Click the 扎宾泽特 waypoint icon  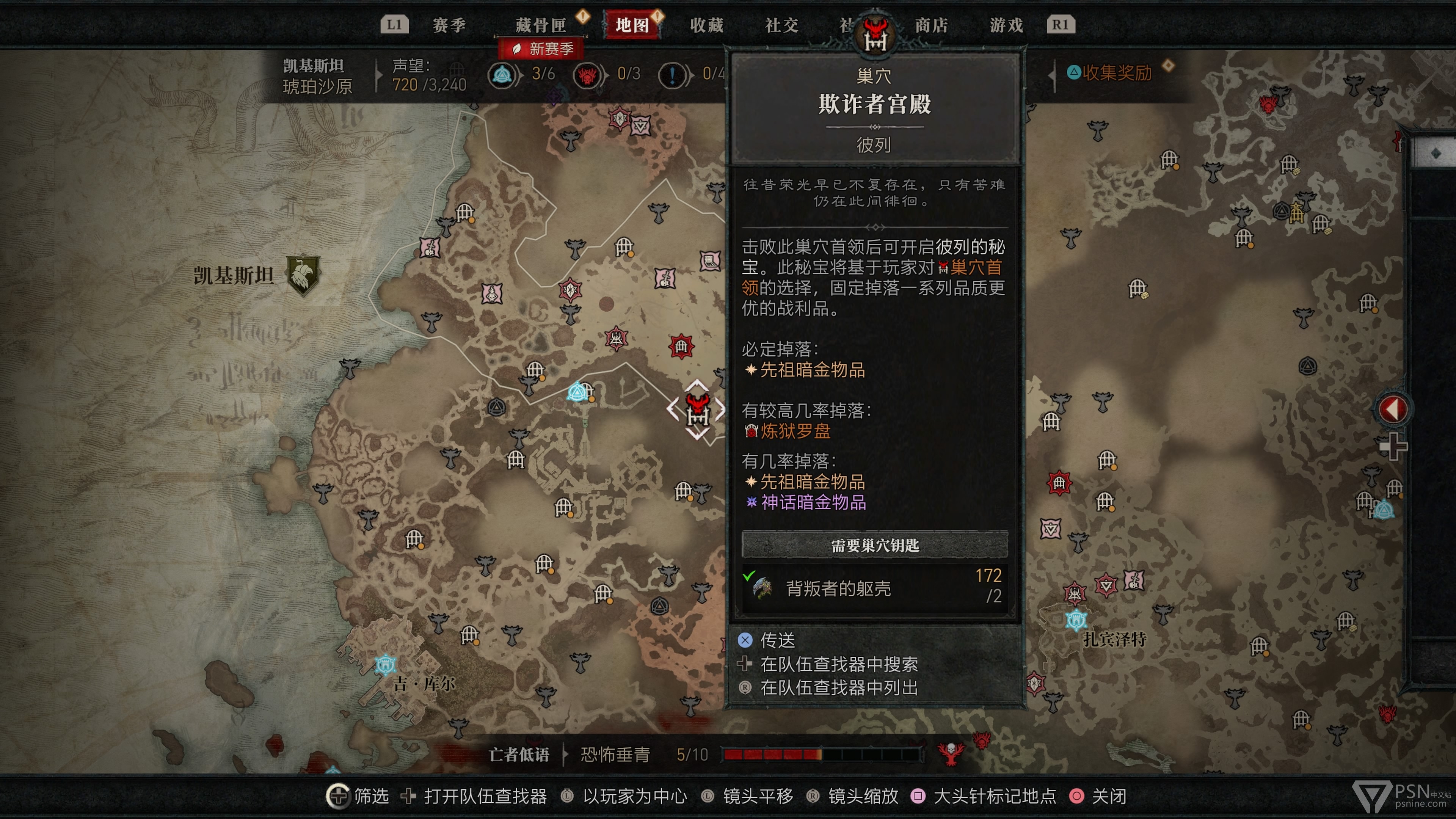(x=1076, y=620)
